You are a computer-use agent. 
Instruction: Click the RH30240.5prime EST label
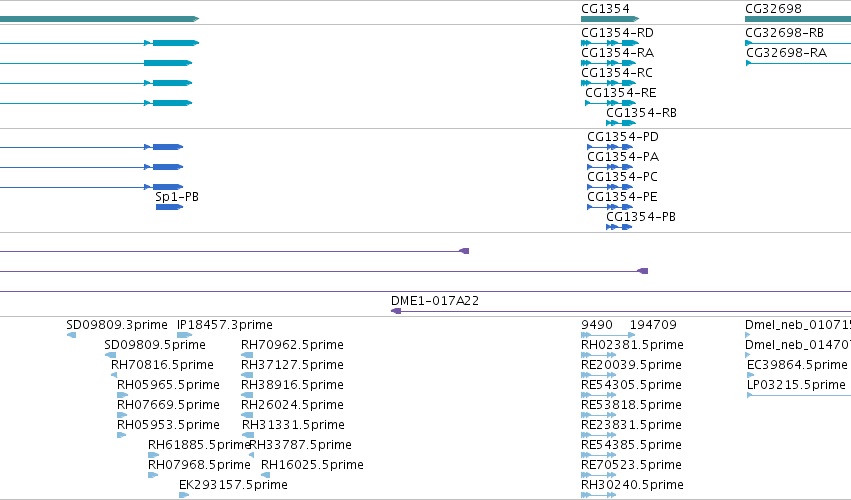(x=632, y=485)
